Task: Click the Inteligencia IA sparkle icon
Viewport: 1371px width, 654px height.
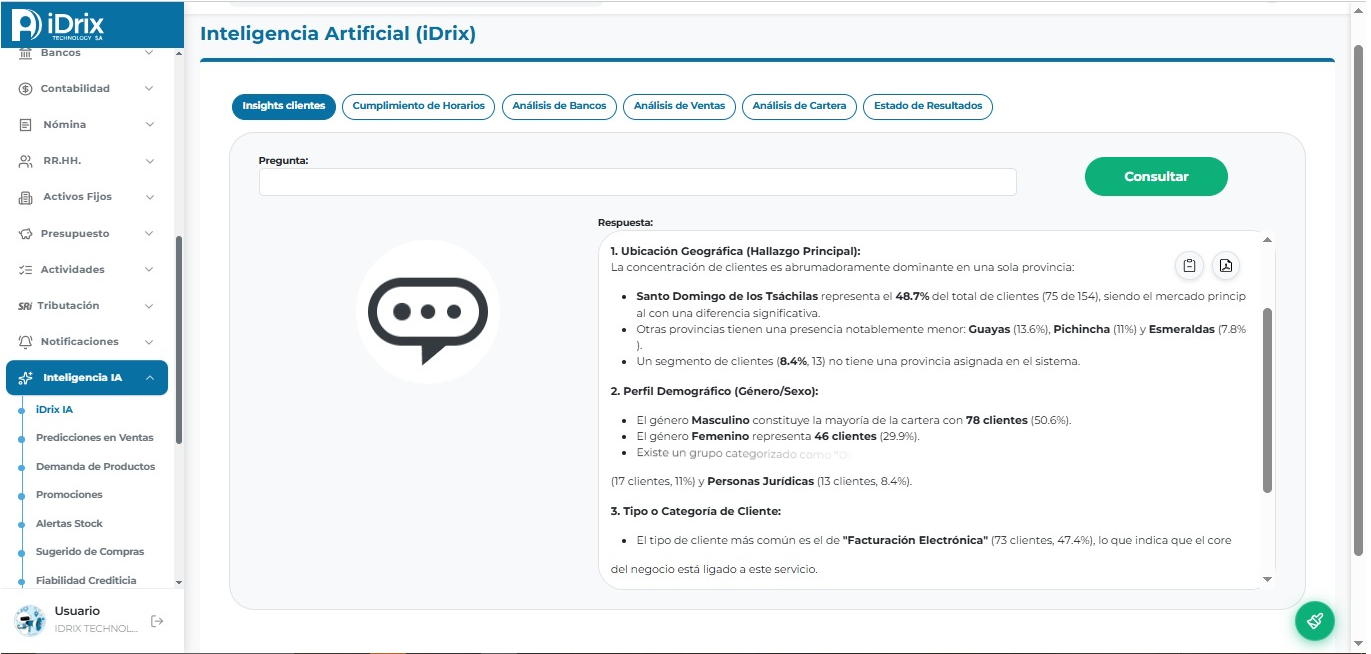Action: pyautogui.click(x=26, y=378)
